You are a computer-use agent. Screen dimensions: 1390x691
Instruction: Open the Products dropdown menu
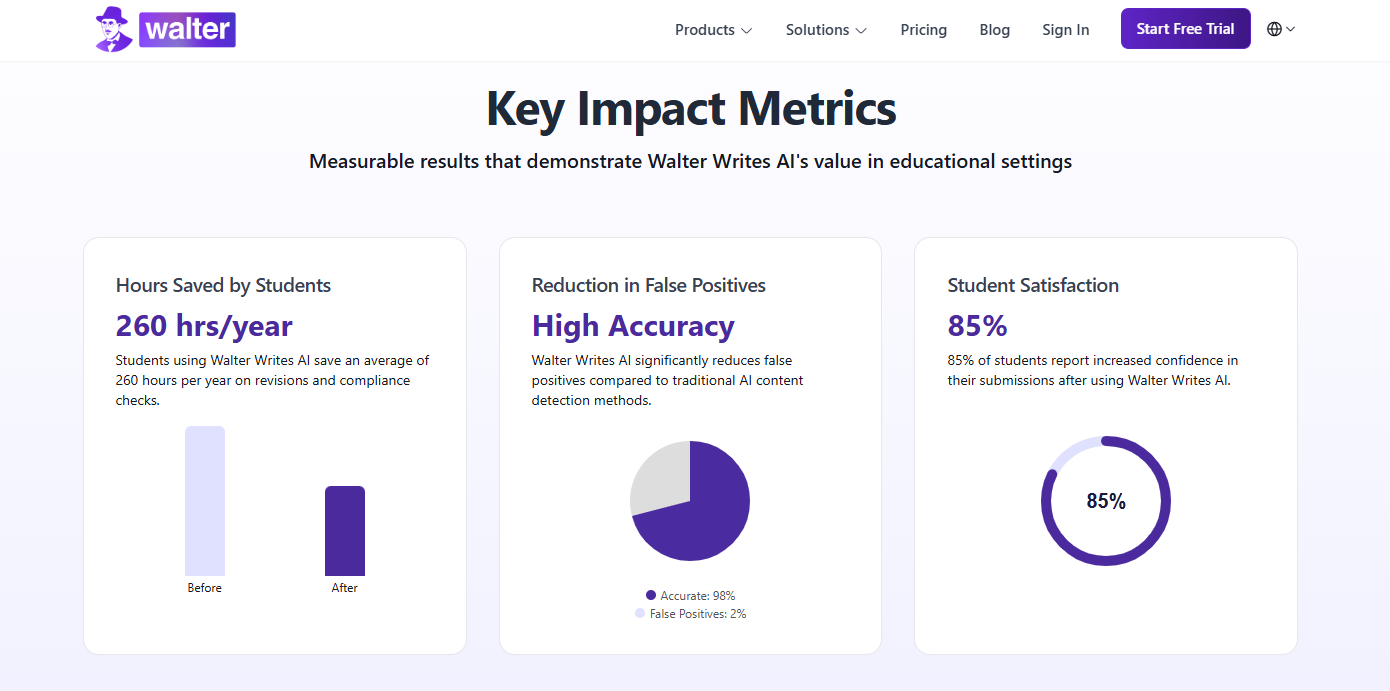click(713, 30)
